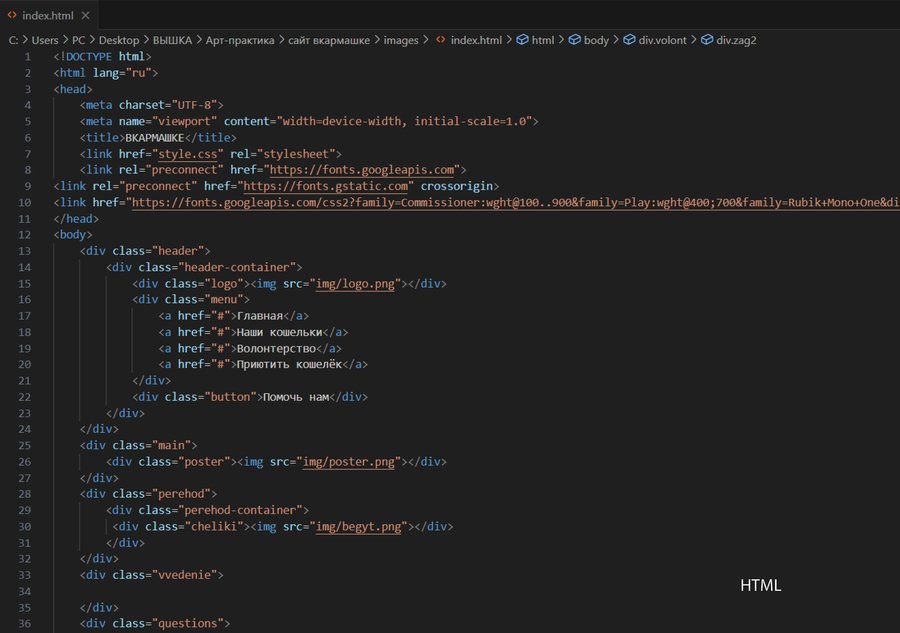Screen dimensions: 900x633
Task: Click the body element symbol icon in breadcrumbs
Action: pyautogui.click(x=574, y=40)
